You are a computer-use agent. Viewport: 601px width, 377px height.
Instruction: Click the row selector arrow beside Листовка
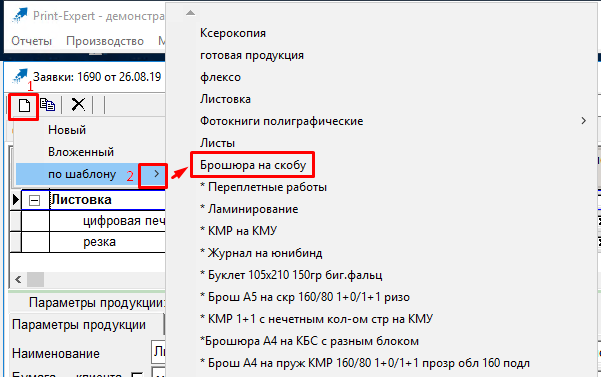click(15, 200)
